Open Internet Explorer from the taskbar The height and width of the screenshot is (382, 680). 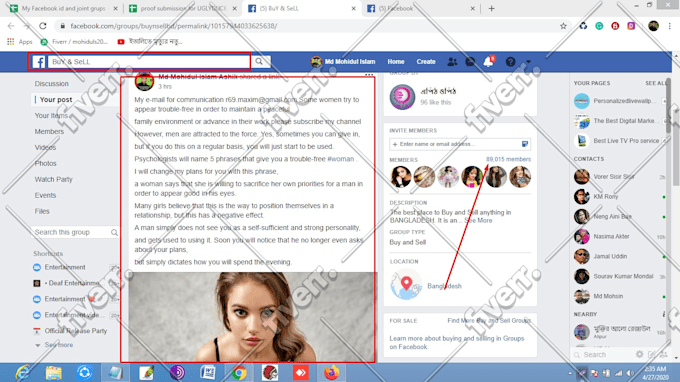pyautogui.click(x=22, y=372)
